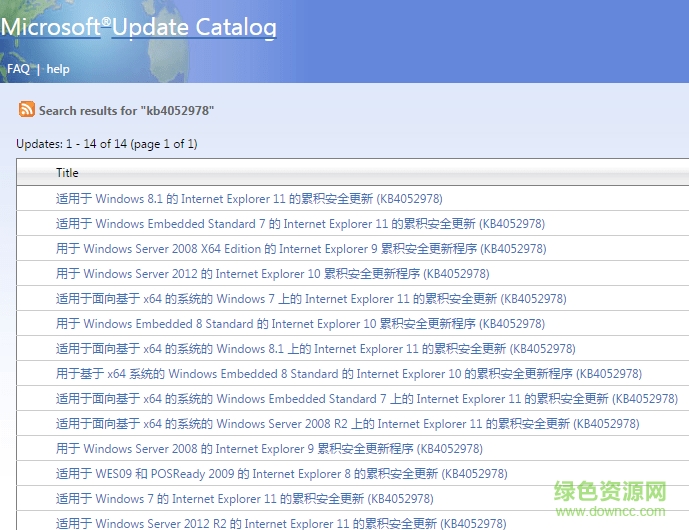
Task: Open Windows 8.1 Internet Explorer 11 update
Action: point(249,199)
